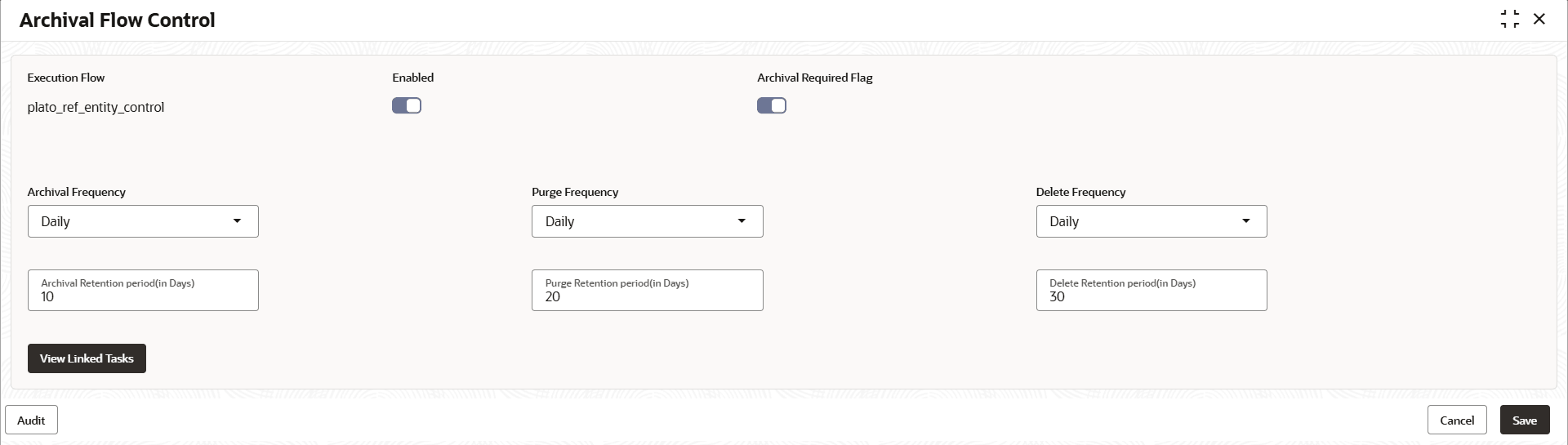Click the Purge Frequency dropdown arrow
Viewport: 1568px width, 445px height.
click(742, 221)
